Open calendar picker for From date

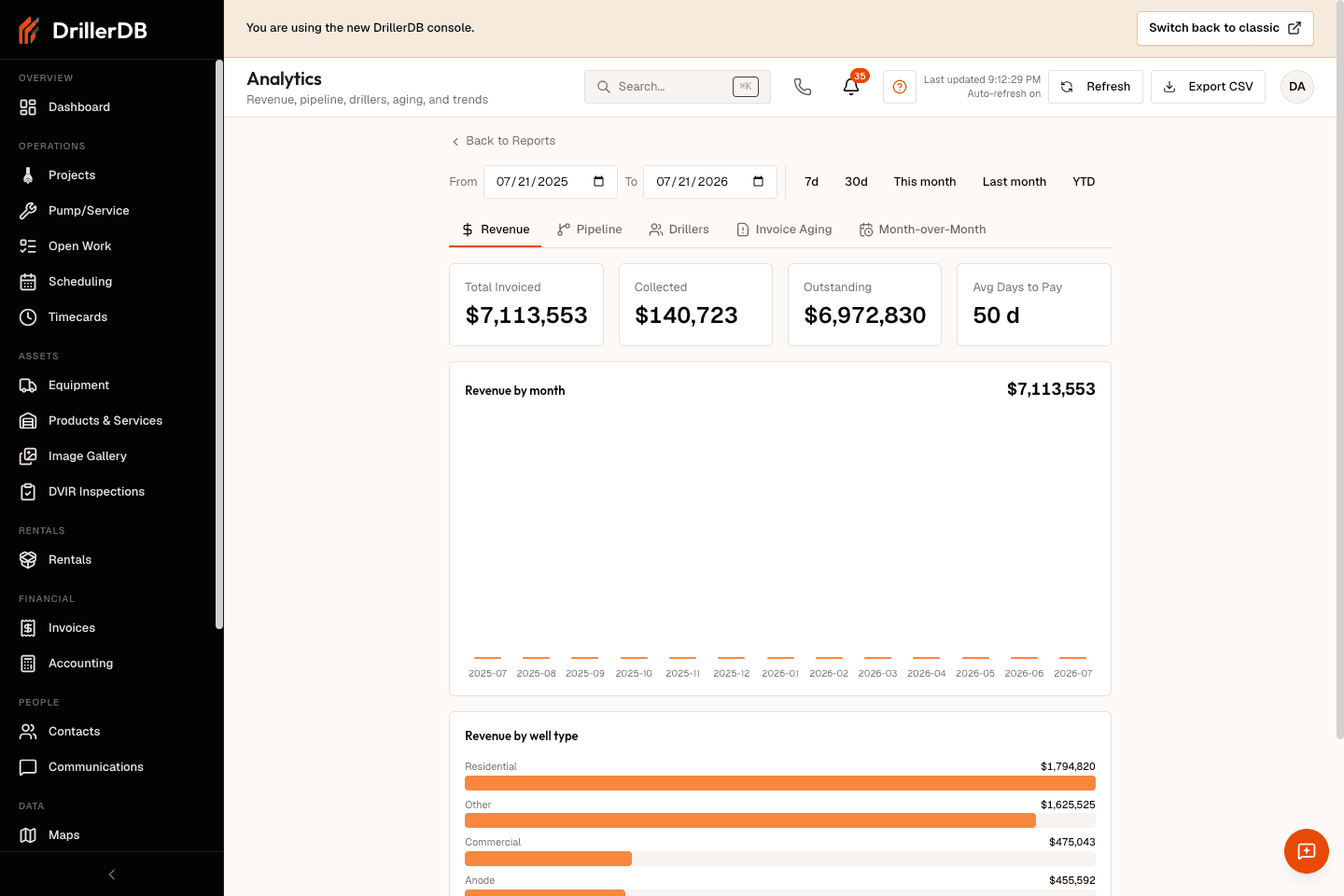(598, 182)
